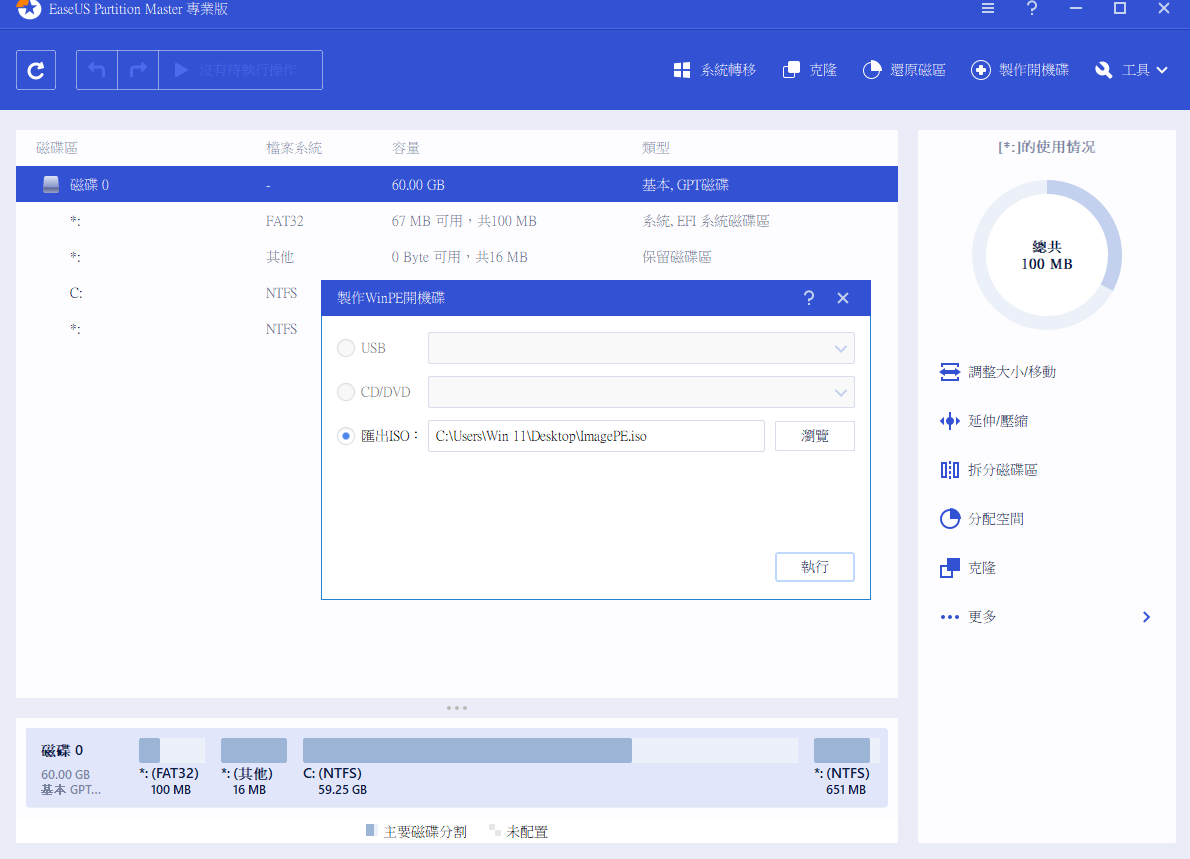The image size is (1190, 859).
Task: Open the hamburger menu in title bar
Action: 987,8
